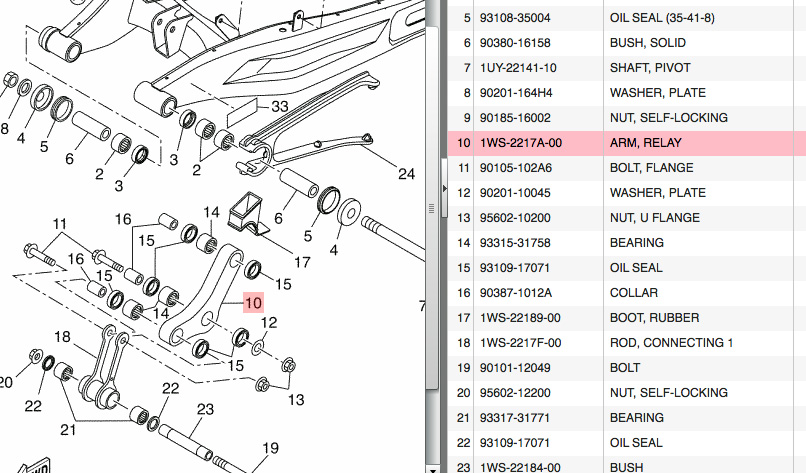This screenshot has width=806, height=473.
Task: Click callout number 13 in the diagram
Action: [x=295, y=400]
